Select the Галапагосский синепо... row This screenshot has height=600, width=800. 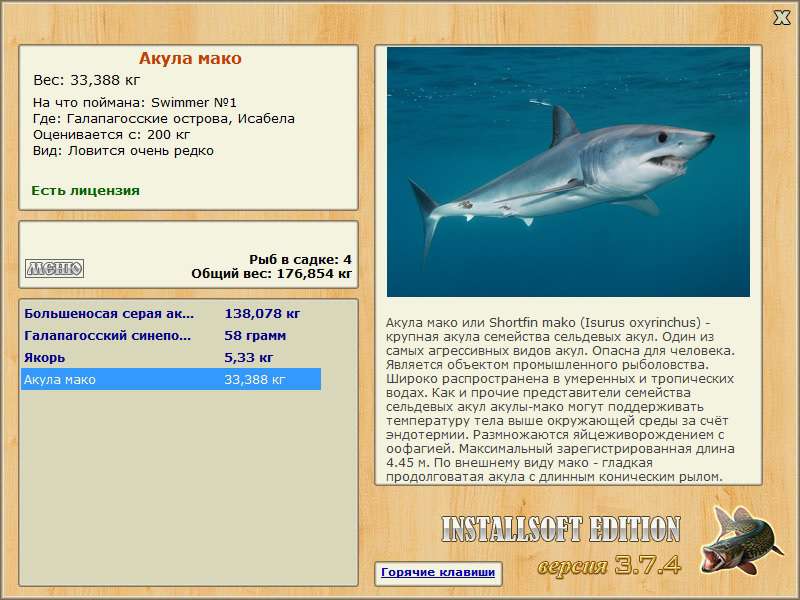click(x=171, y=335)
